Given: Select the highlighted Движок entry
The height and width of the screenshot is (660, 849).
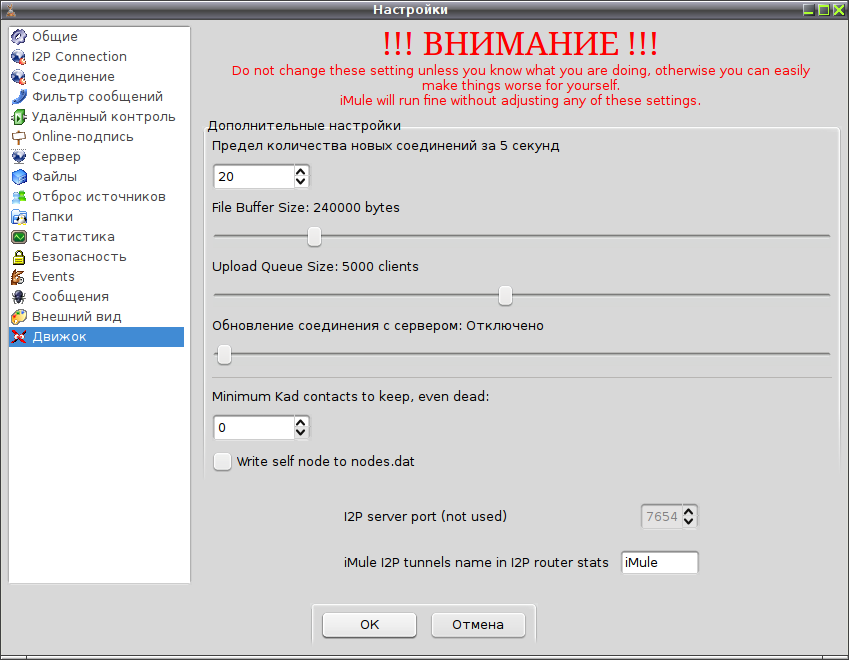Looking at the screenshot, I should (96, 337).
